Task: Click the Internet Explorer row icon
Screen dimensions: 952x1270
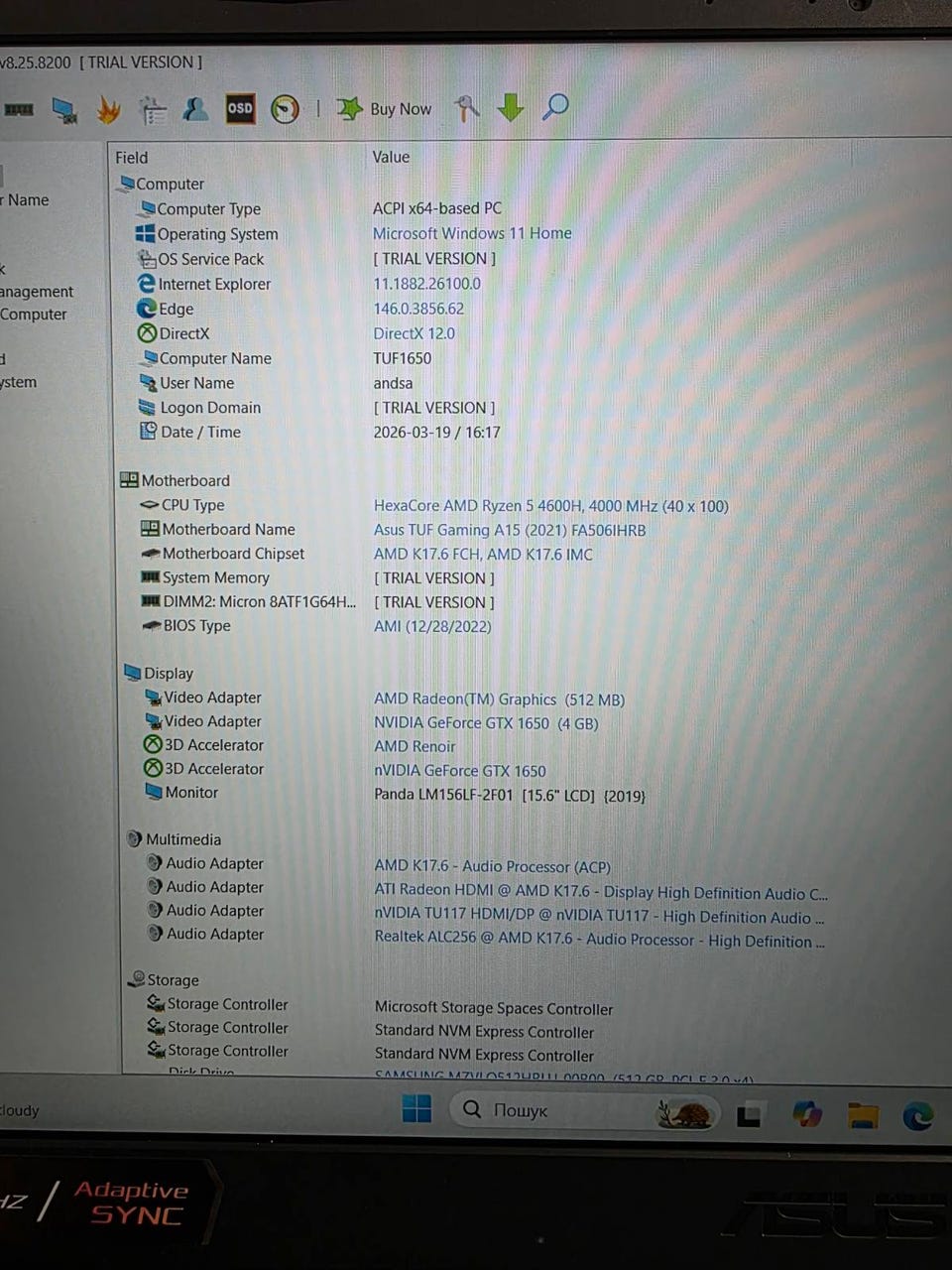Action: pyautogui.click(x=147, y=284)
